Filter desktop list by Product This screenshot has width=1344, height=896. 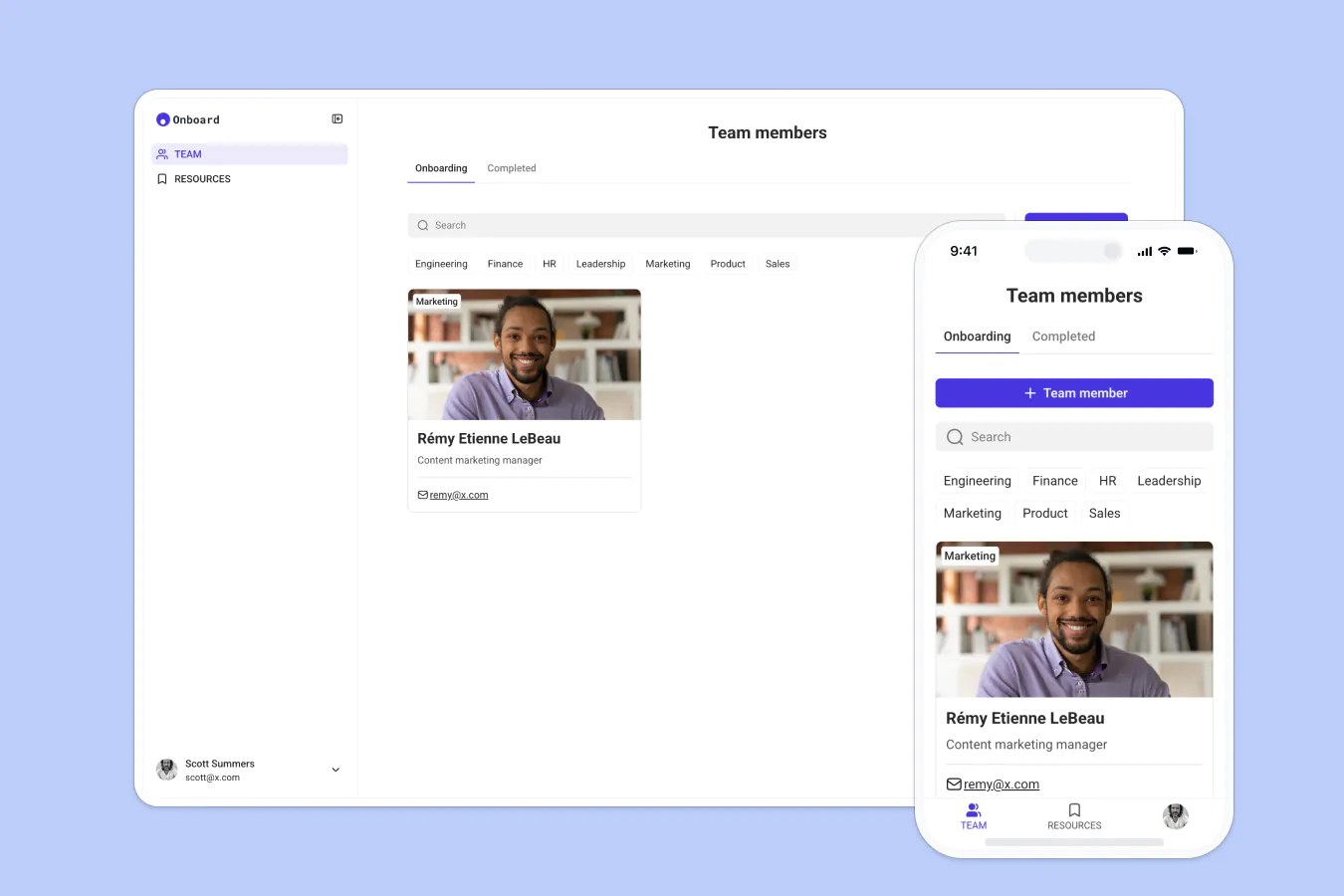click(x=728, y=264)
